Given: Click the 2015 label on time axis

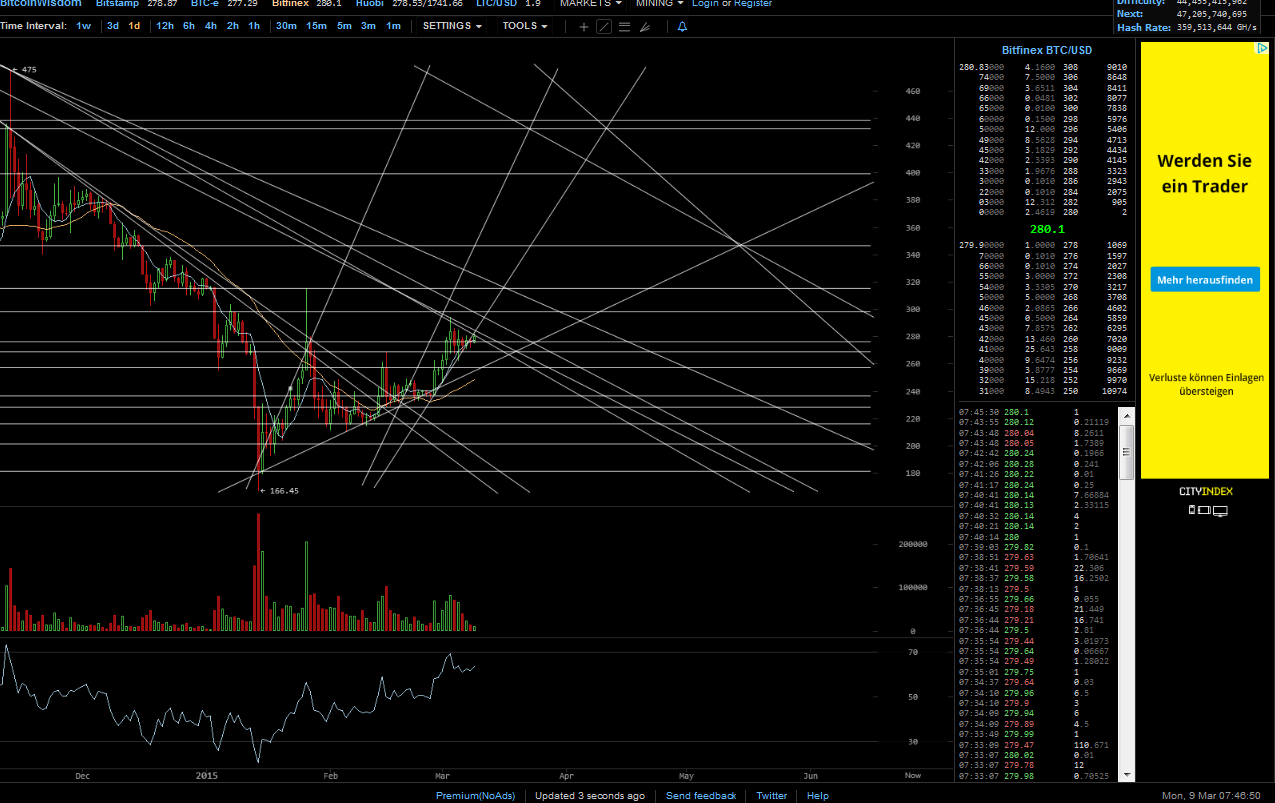Looking at the screenshot, I should [x=207, y=776].
